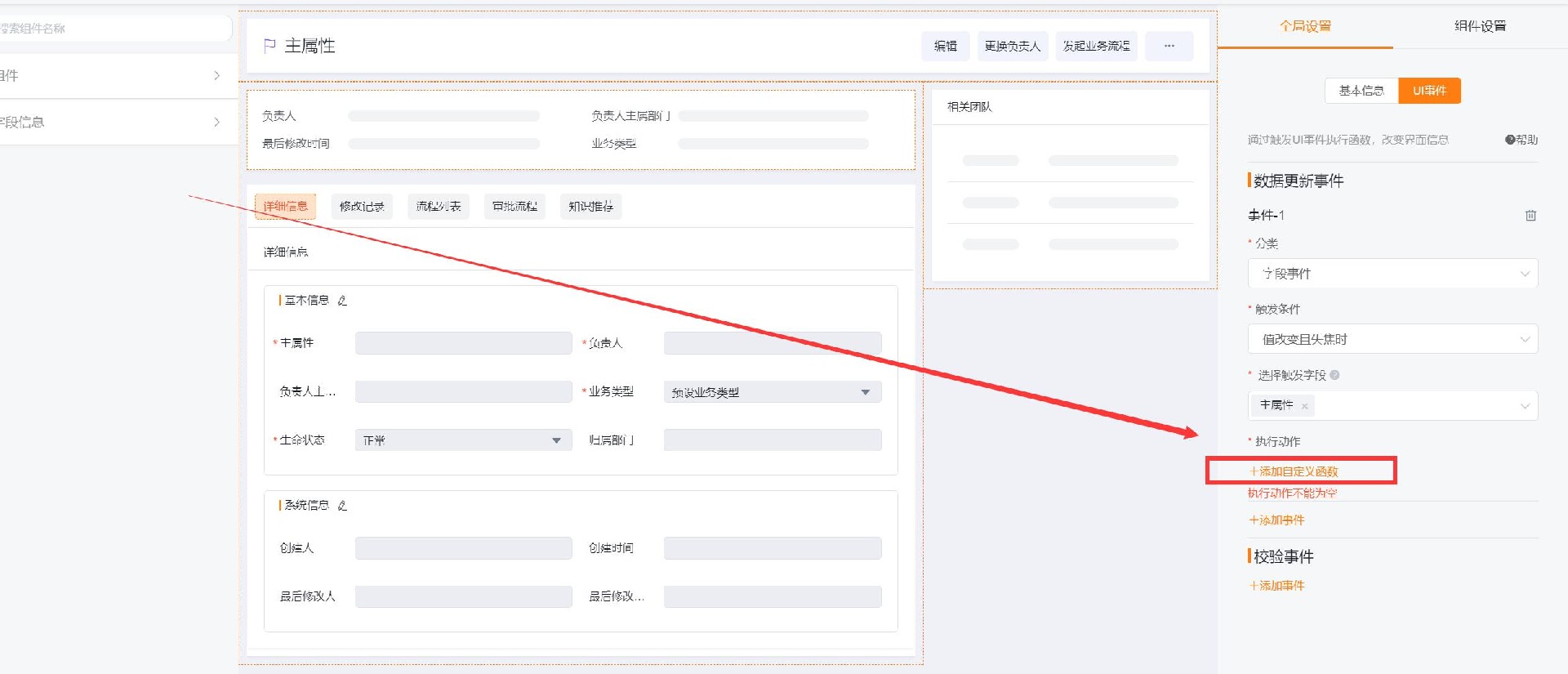Screen dimensions: 1568x674
Task: Select the 基本信息 segment button
Action: (x=1361, y=91)
